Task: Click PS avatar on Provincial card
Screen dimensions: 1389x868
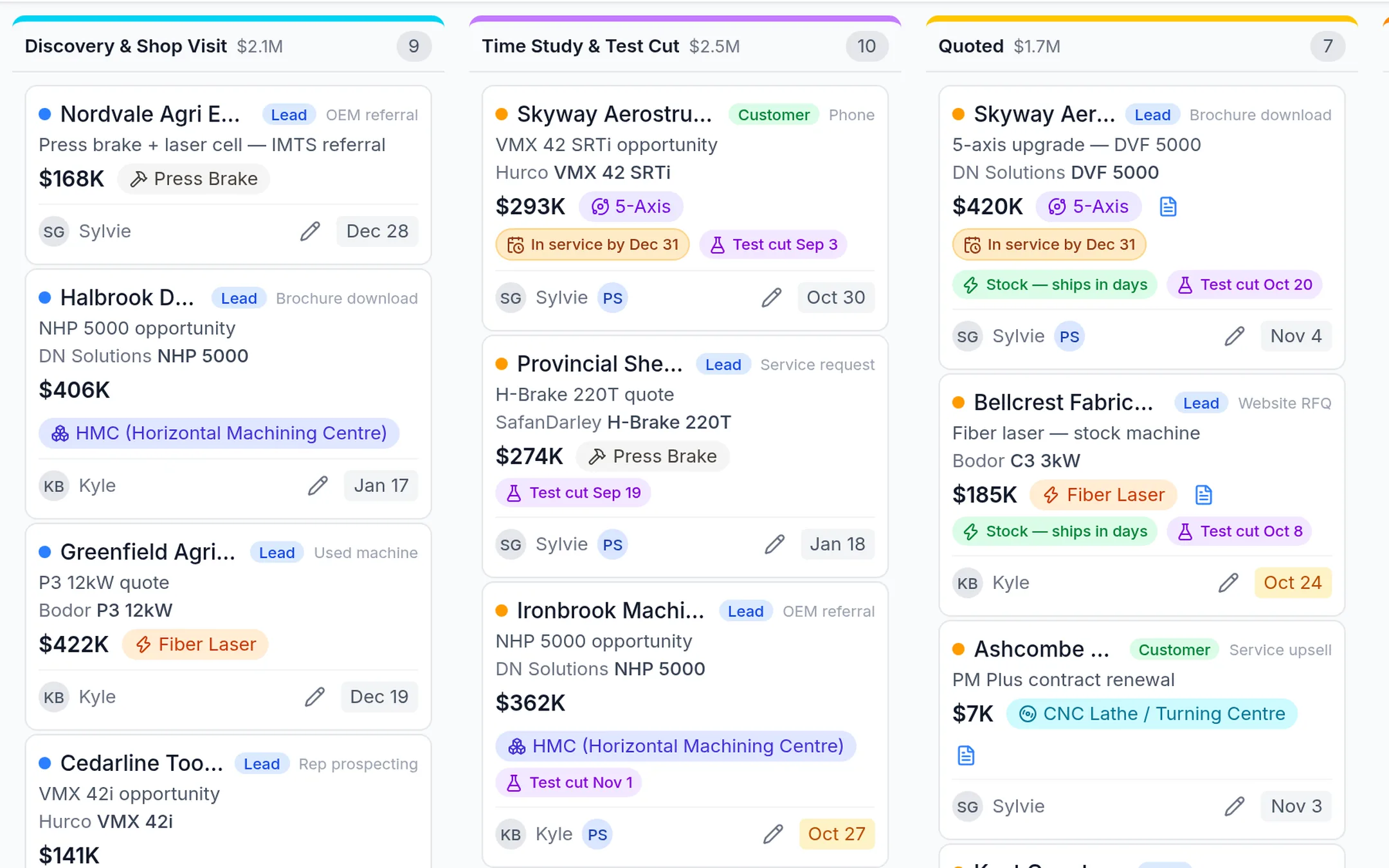Action: tap(612, 545)
